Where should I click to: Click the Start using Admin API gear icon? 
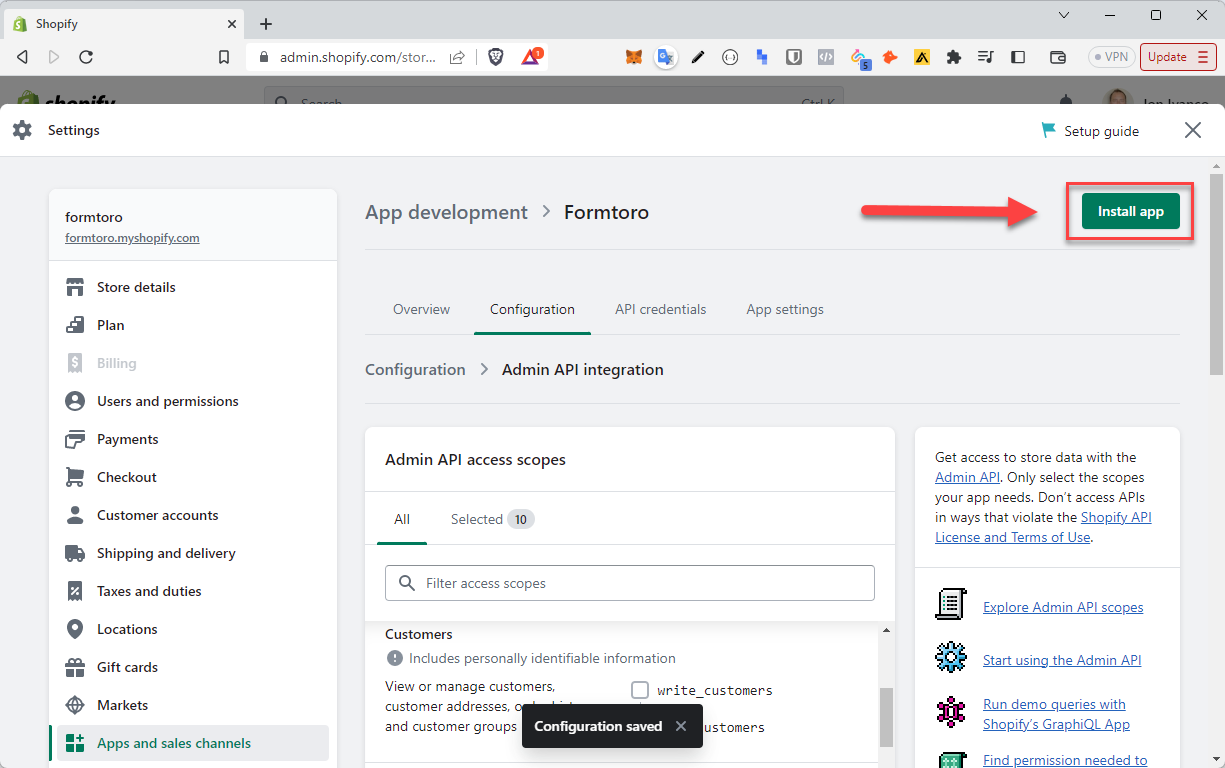point(951,657)
